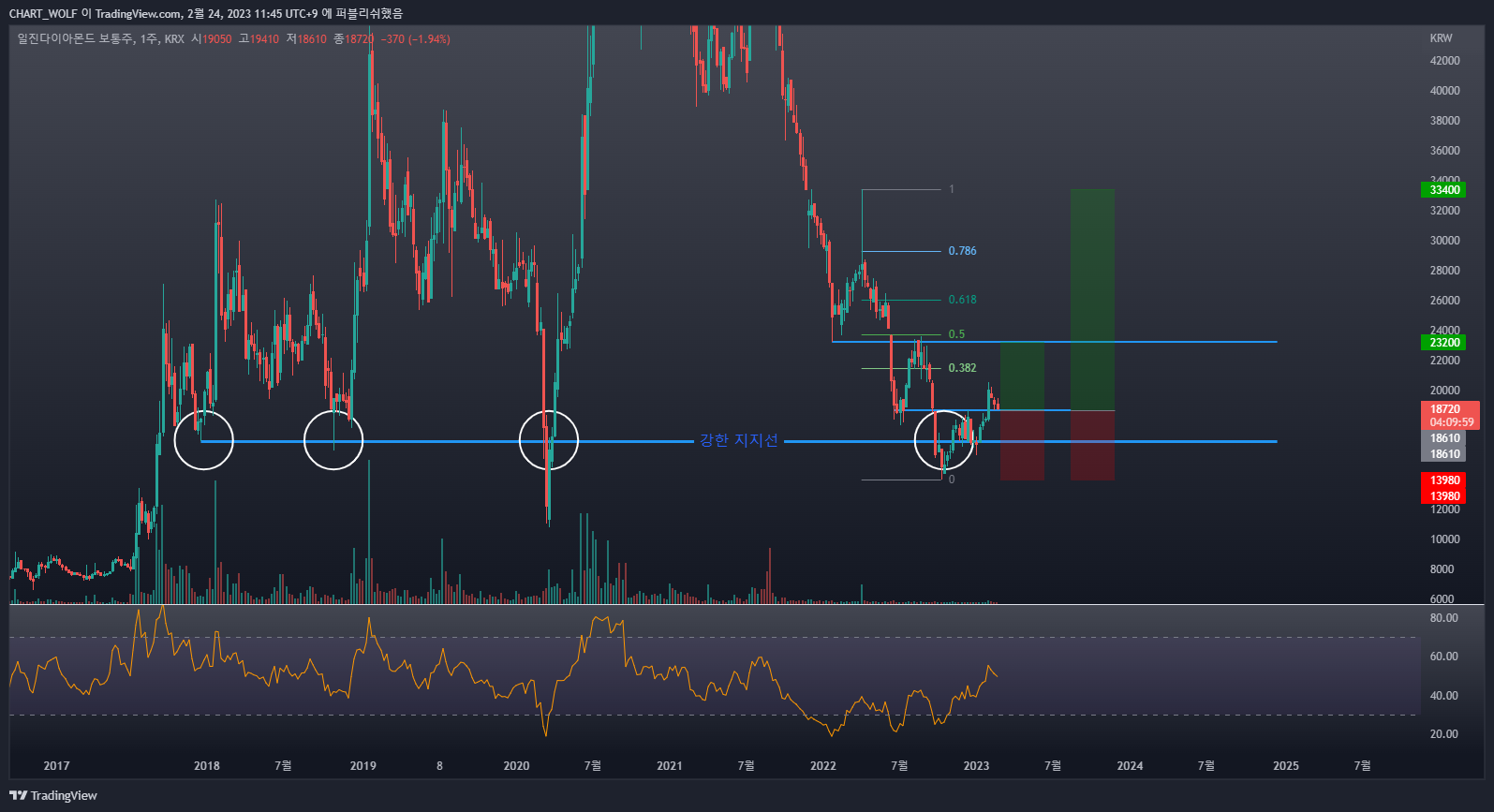Click the 0.5 Fibonacci level label
Screen dimensions: 1494x812
pyautogui.click(x=956, y=334)
